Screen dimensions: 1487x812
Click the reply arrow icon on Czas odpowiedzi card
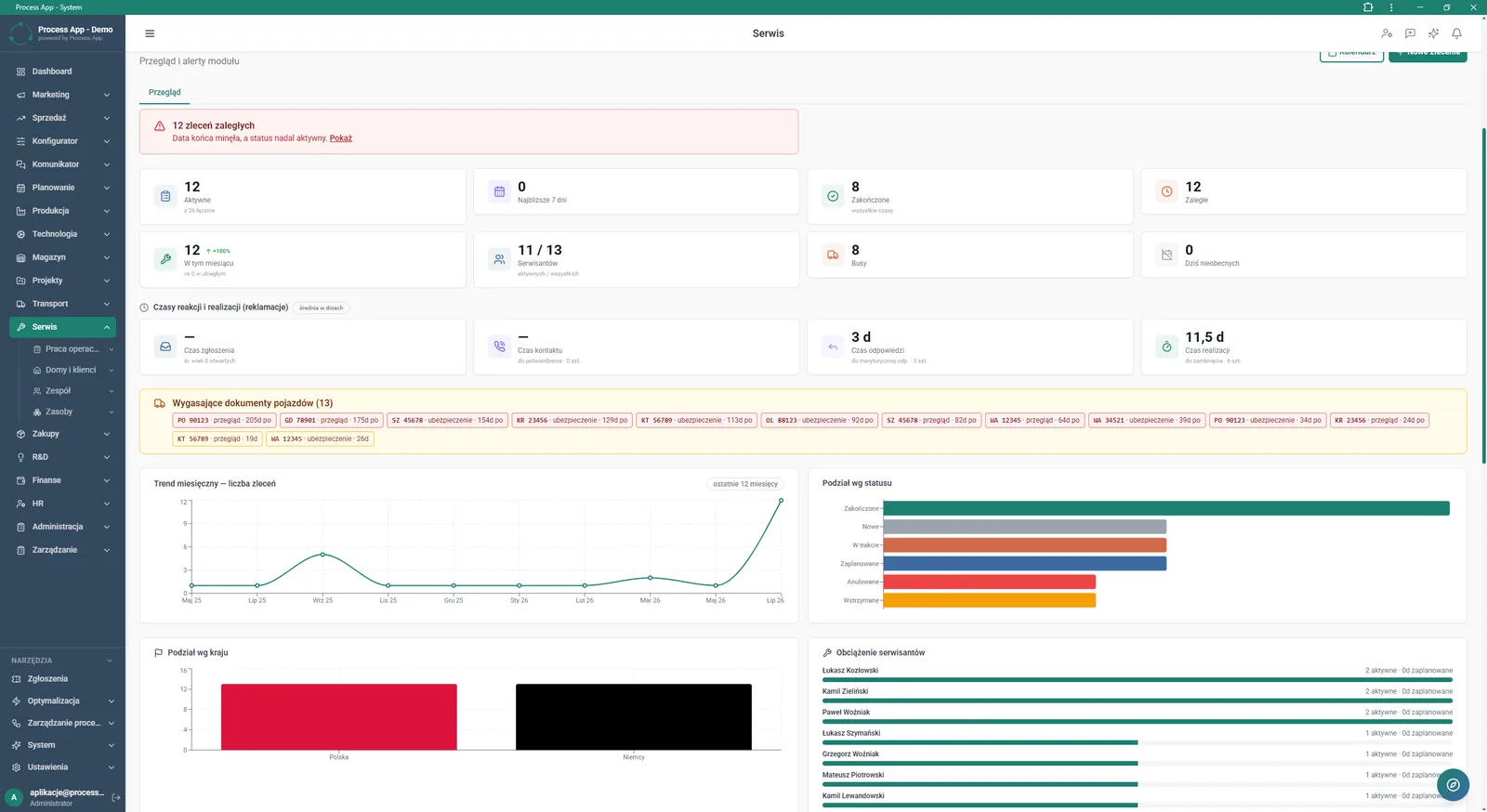tap(833, 347)
